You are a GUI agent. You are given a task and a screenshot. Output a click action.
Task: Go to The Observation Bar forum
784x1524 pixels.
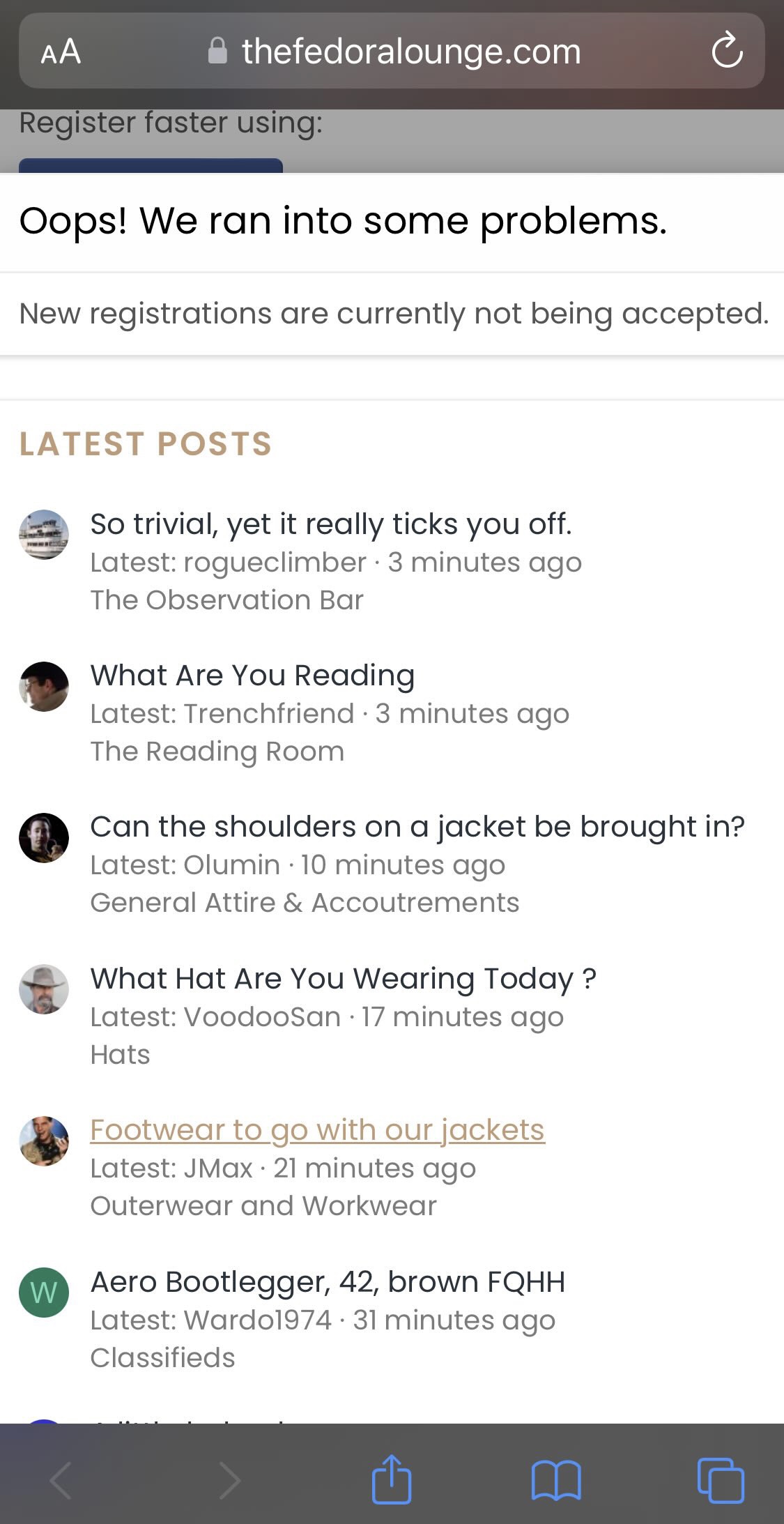point(227,600)
